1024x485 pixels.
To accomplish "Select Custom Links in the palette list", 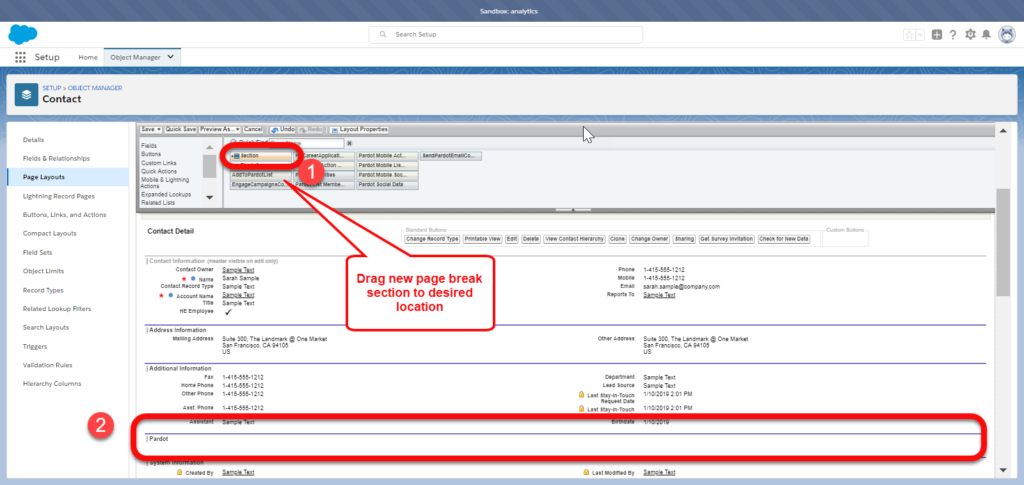I will pyautogui.click(x=159, y=163).
